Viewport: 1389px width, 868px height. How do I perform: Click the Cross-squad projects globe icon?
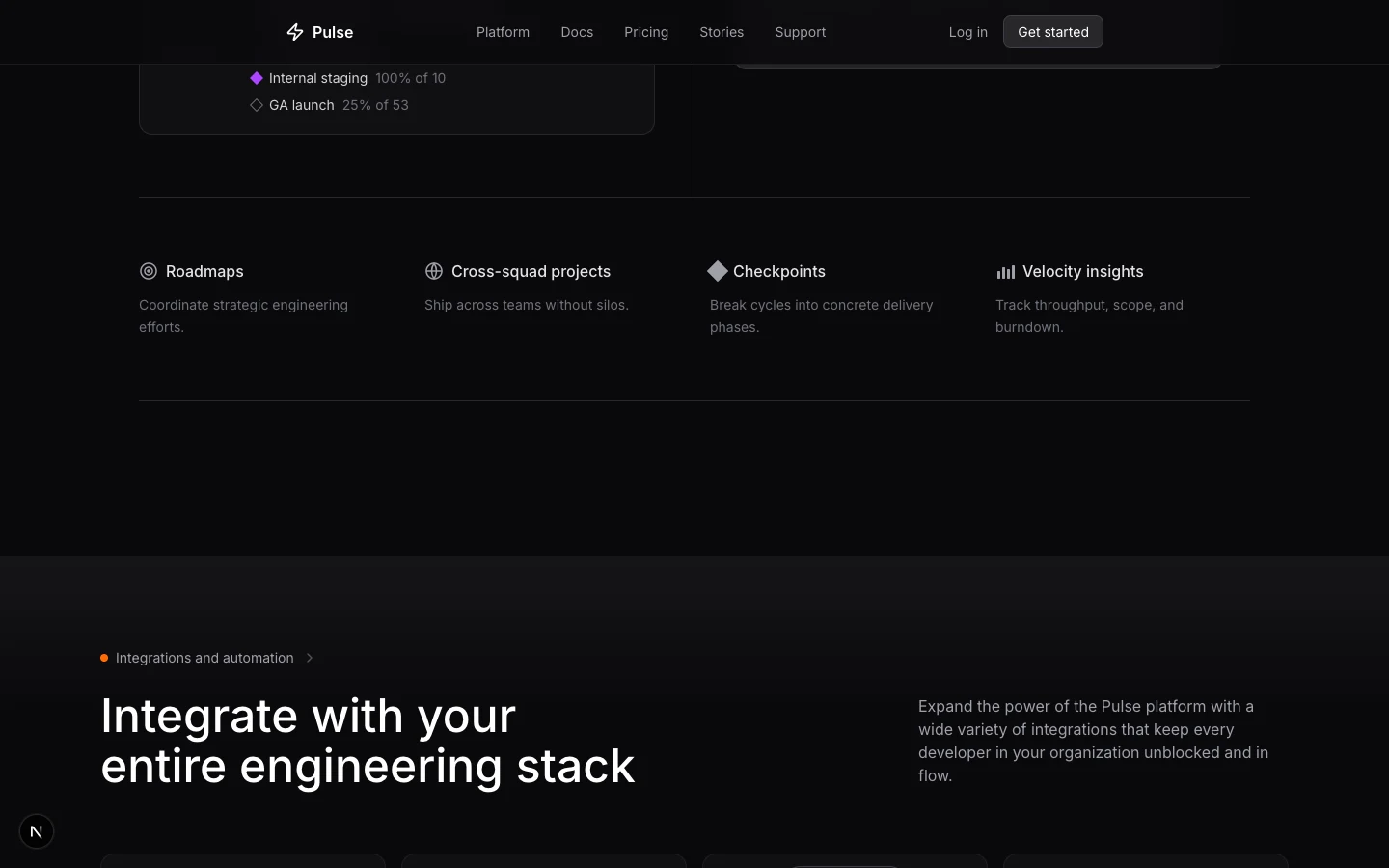click(434, 271)
